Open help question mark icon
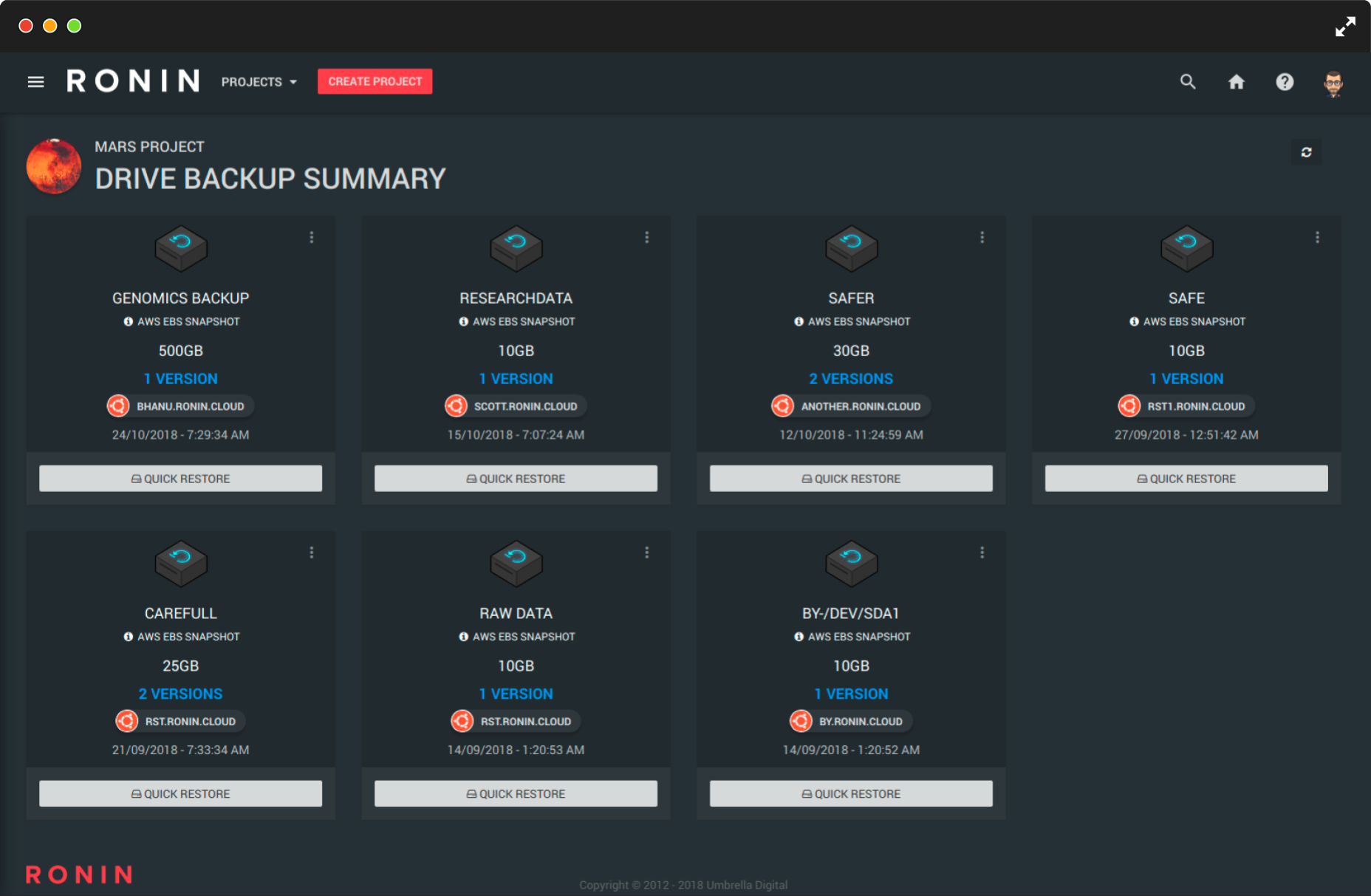Viewport: 1371px width, 896px height. (x=1285, y=82)
